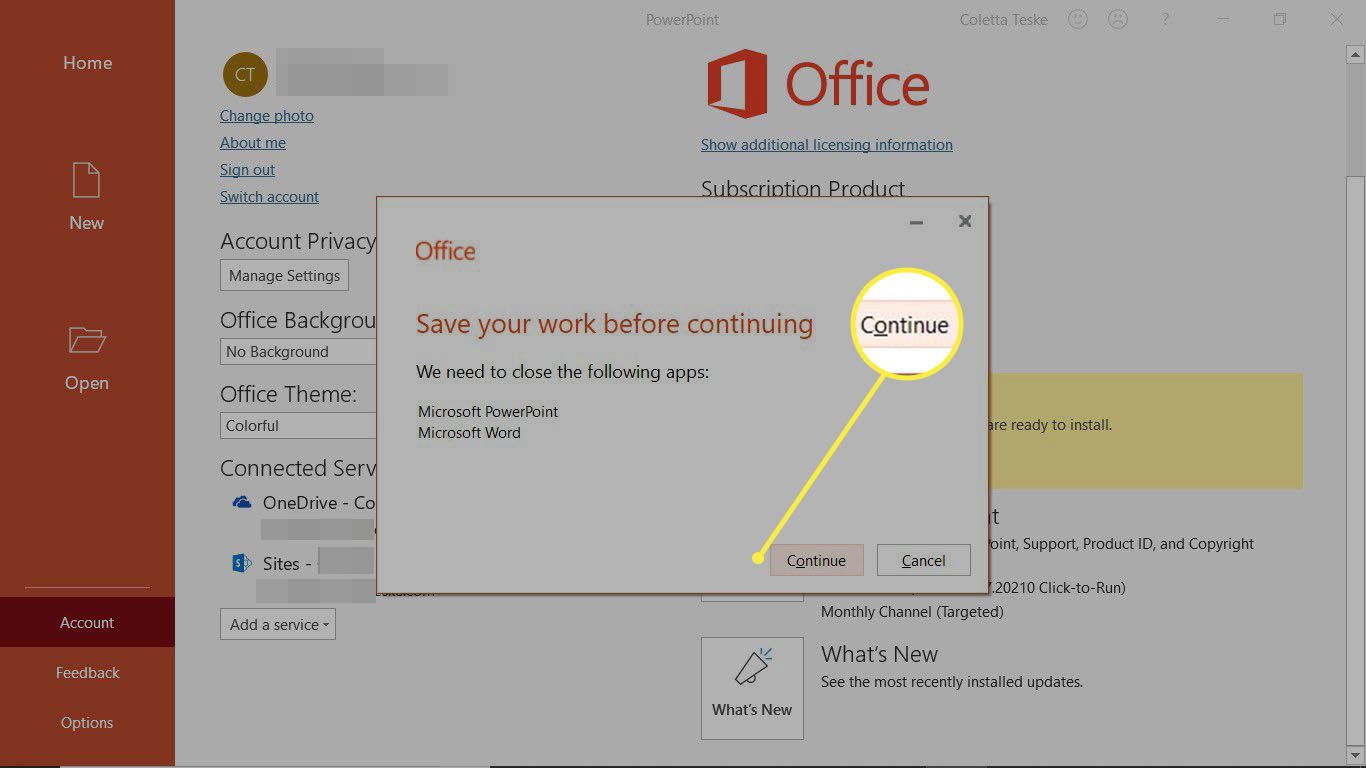Open the About me link

pos(253,143)
